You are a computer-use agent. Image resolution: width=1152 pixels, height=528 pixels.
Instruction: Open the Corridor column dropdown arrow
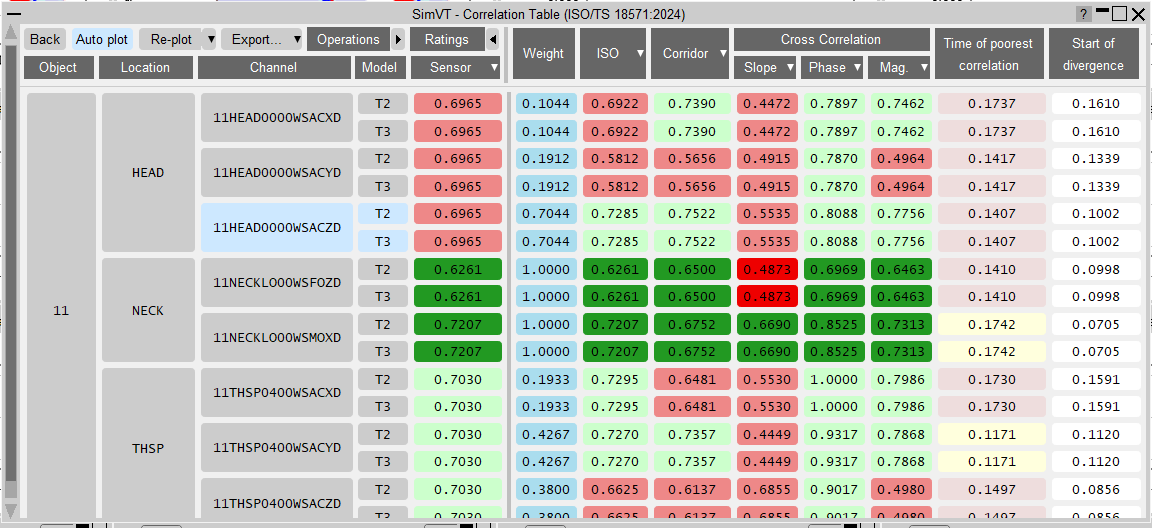(x=723, y=53)
